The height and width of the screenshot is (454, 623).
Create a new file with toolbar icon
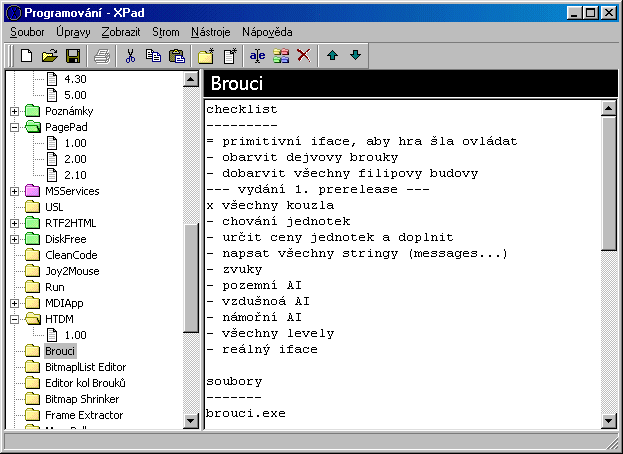(x=26, y=56)
